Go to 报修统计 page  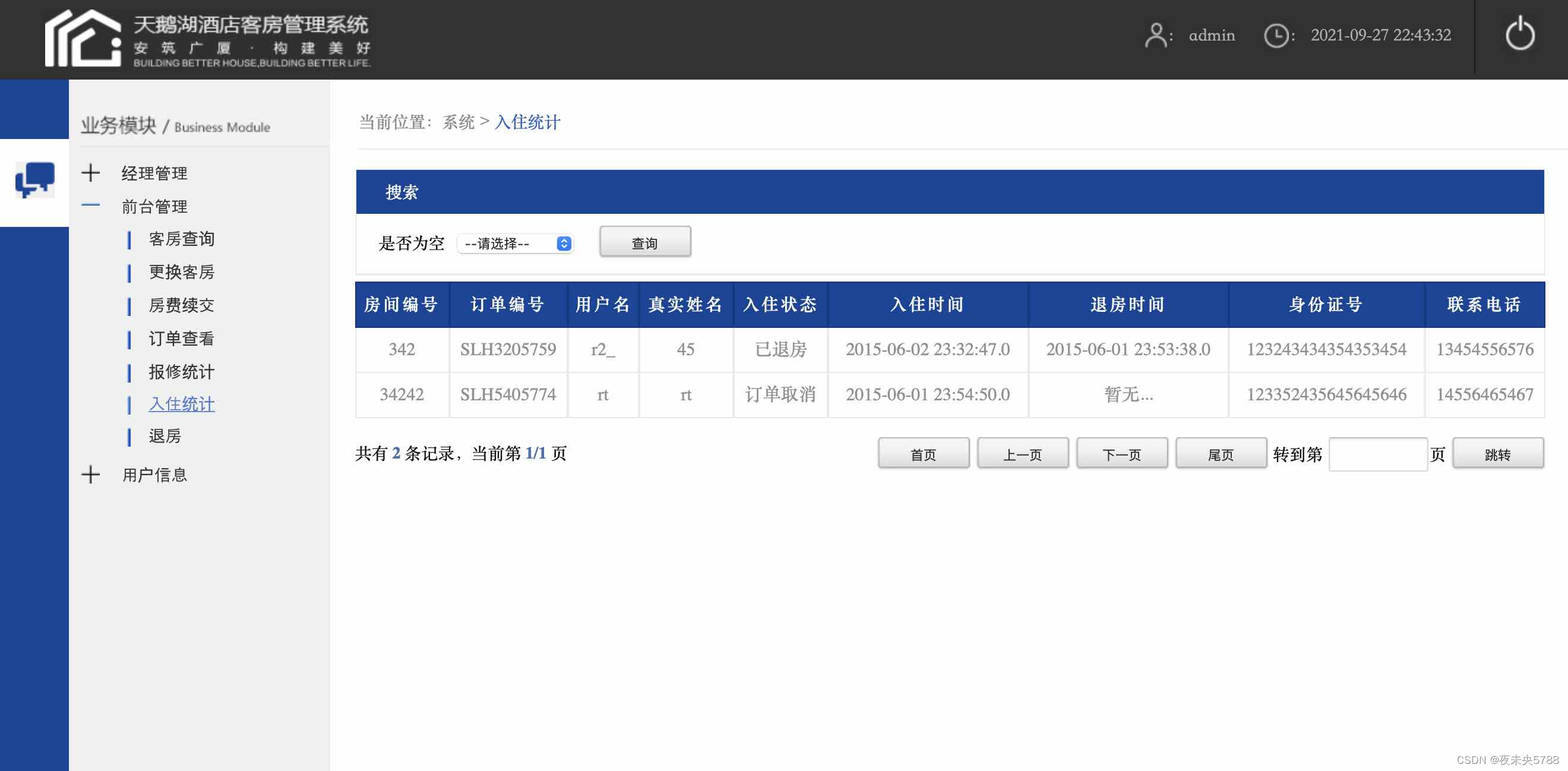pyautogui.click(x=181, y=372)
